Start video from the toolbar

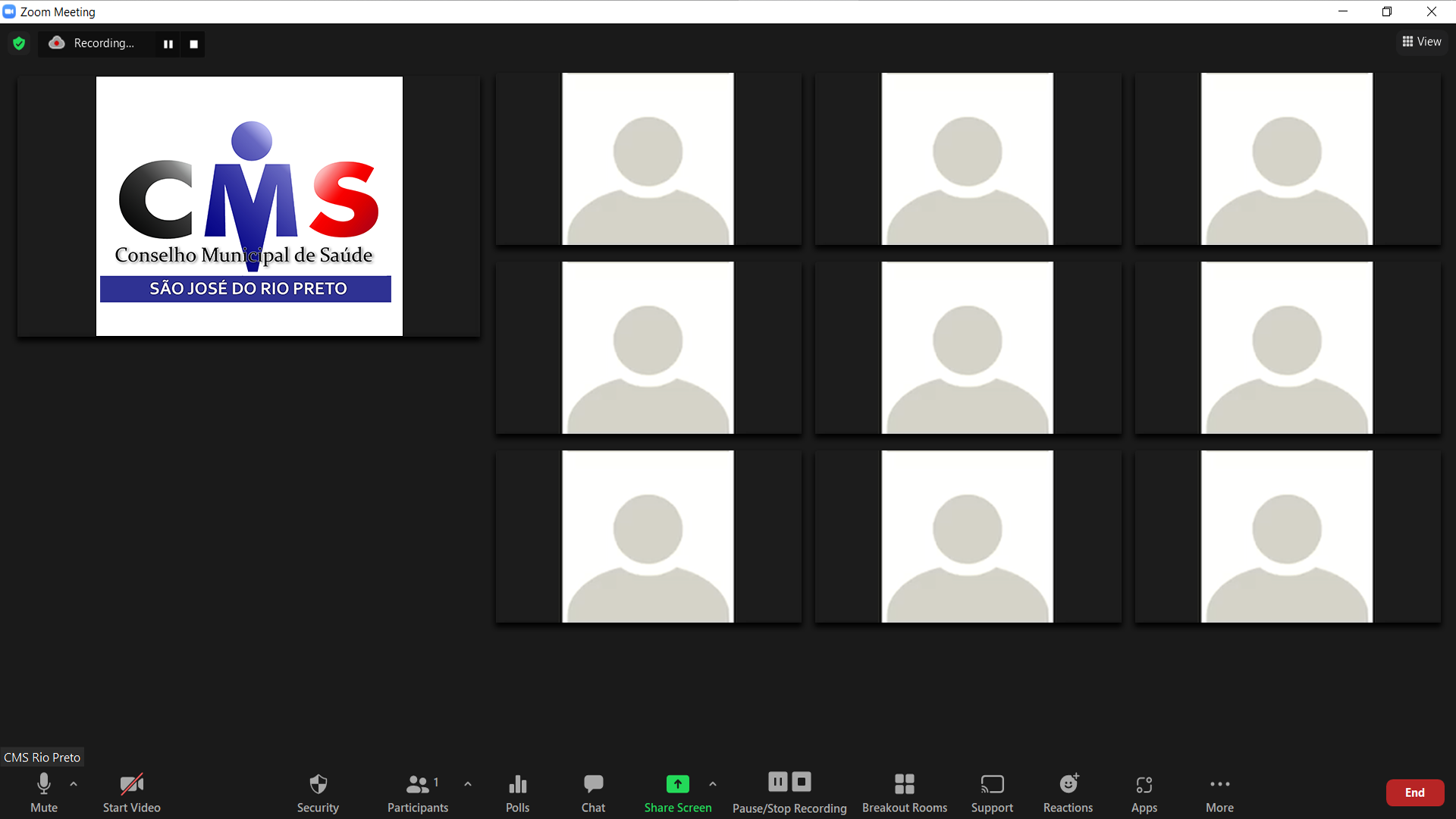point(132,792)
